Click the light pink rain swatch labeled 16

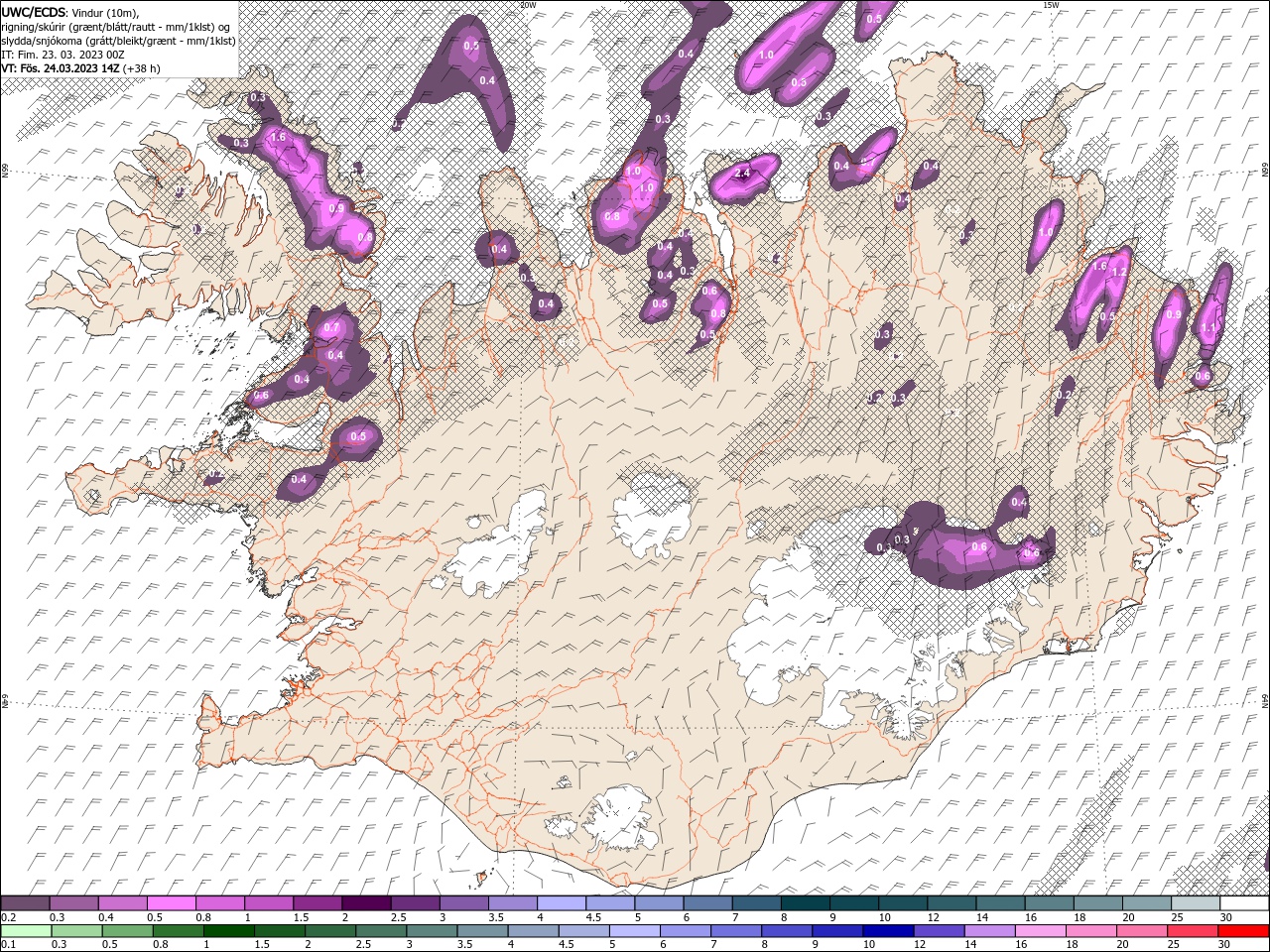[x=1040, y=931]
